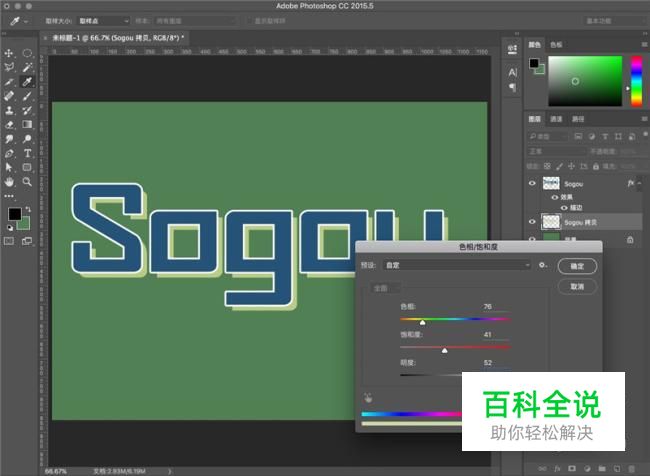Toggle Quick Mask mode icon
The width and height of the screenshot is (650, 476).
pyautogui.click(x=9, y=241)
